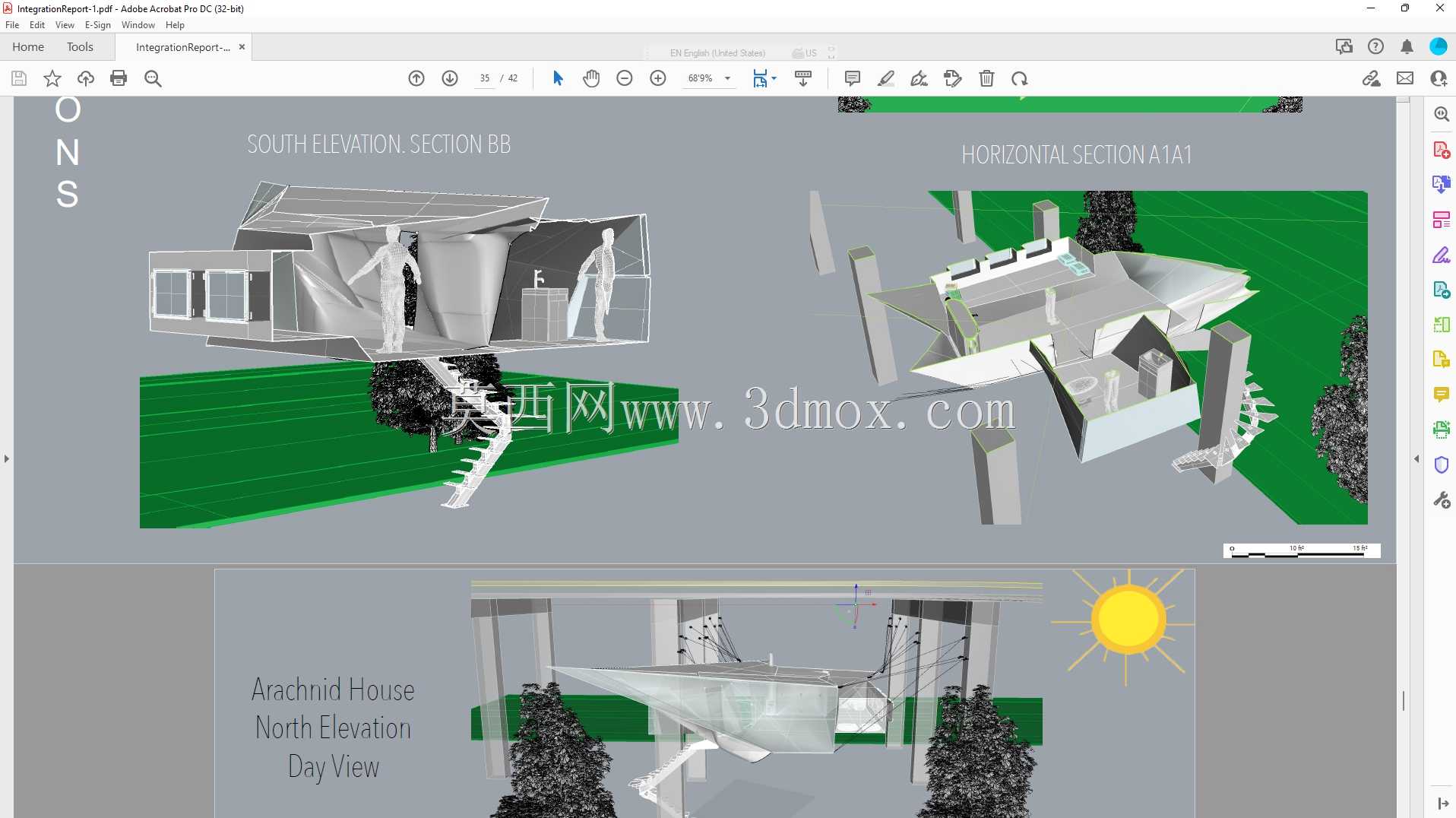This screenshot has width=1456, height=818.
Task: Click the share link icon
Action: click(1372, 78)
